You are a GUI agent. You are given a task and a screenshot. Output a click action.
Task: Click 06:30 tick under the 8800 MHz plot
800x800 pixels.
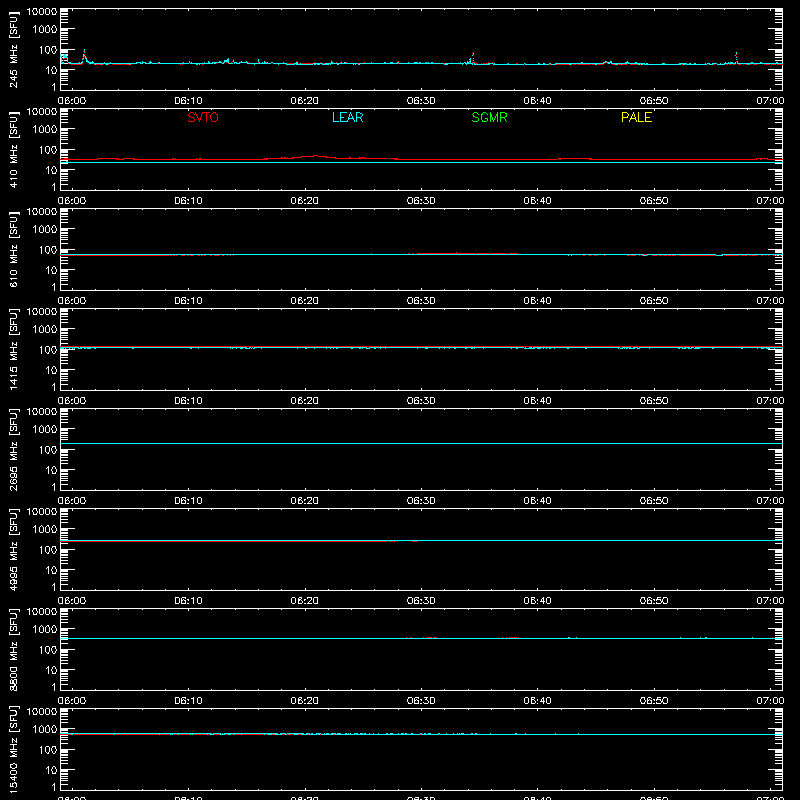point(421,701)
